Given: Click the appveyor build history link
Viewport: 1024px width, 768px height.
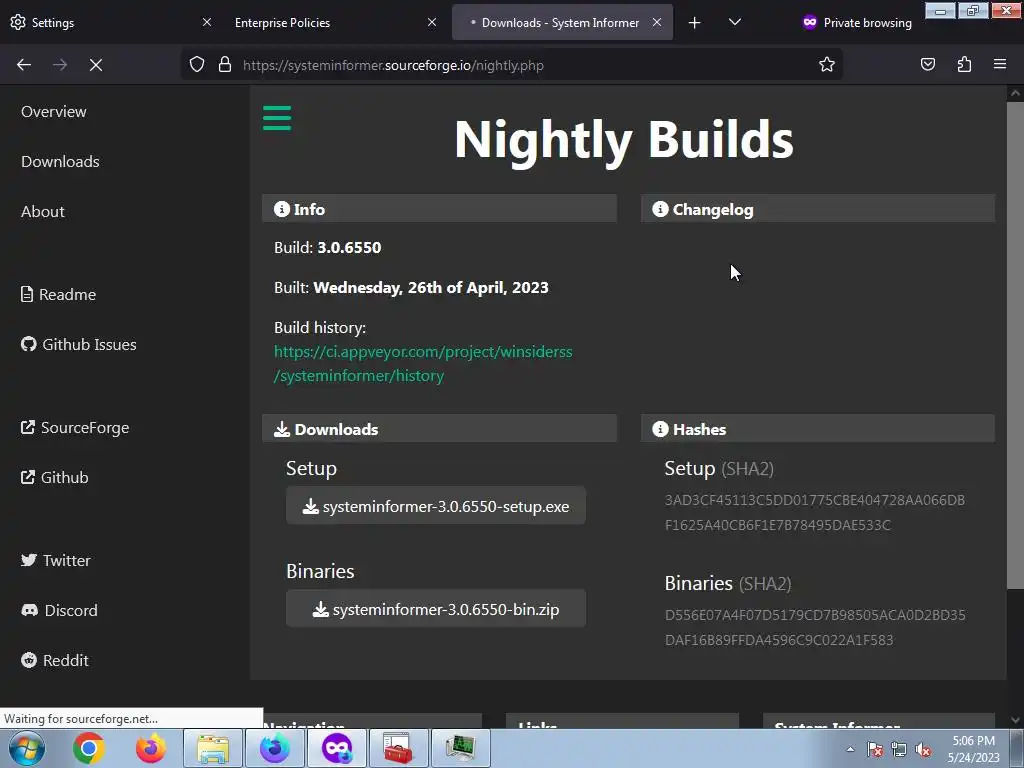Looking at the screenshot, I should [423, 364].
